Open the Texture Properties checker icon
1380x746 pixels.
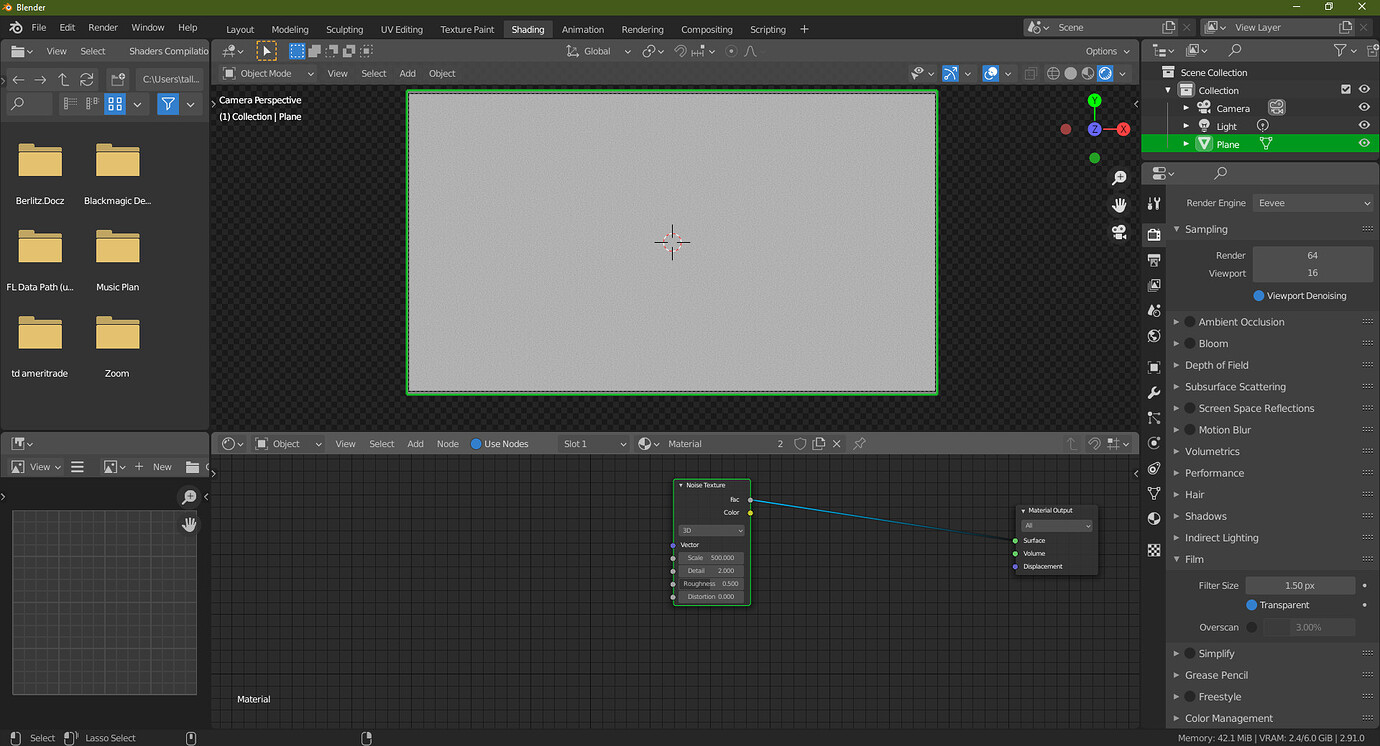coord(1154,549)
